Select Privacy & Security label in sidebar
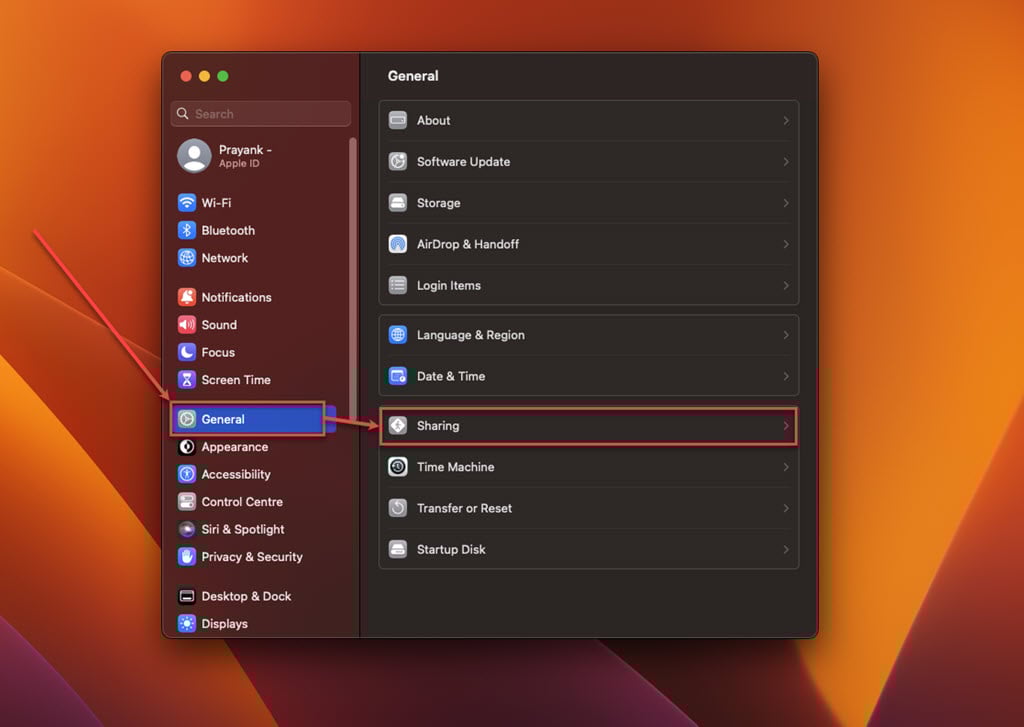 [x=251, y=556]
